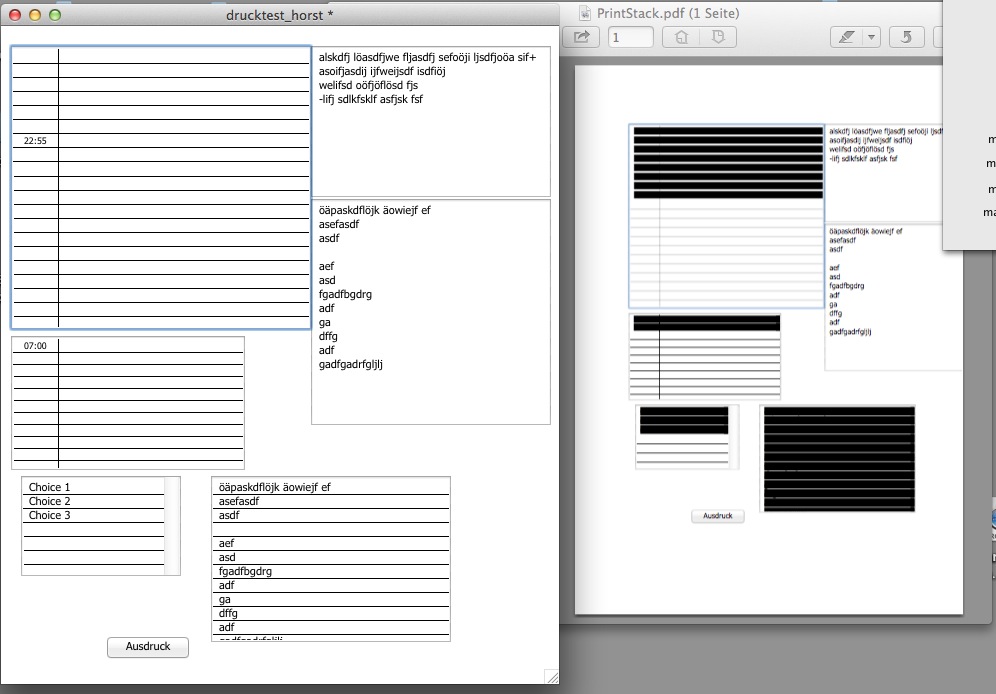Click the highlight marker tool icon

pos(846,37)
